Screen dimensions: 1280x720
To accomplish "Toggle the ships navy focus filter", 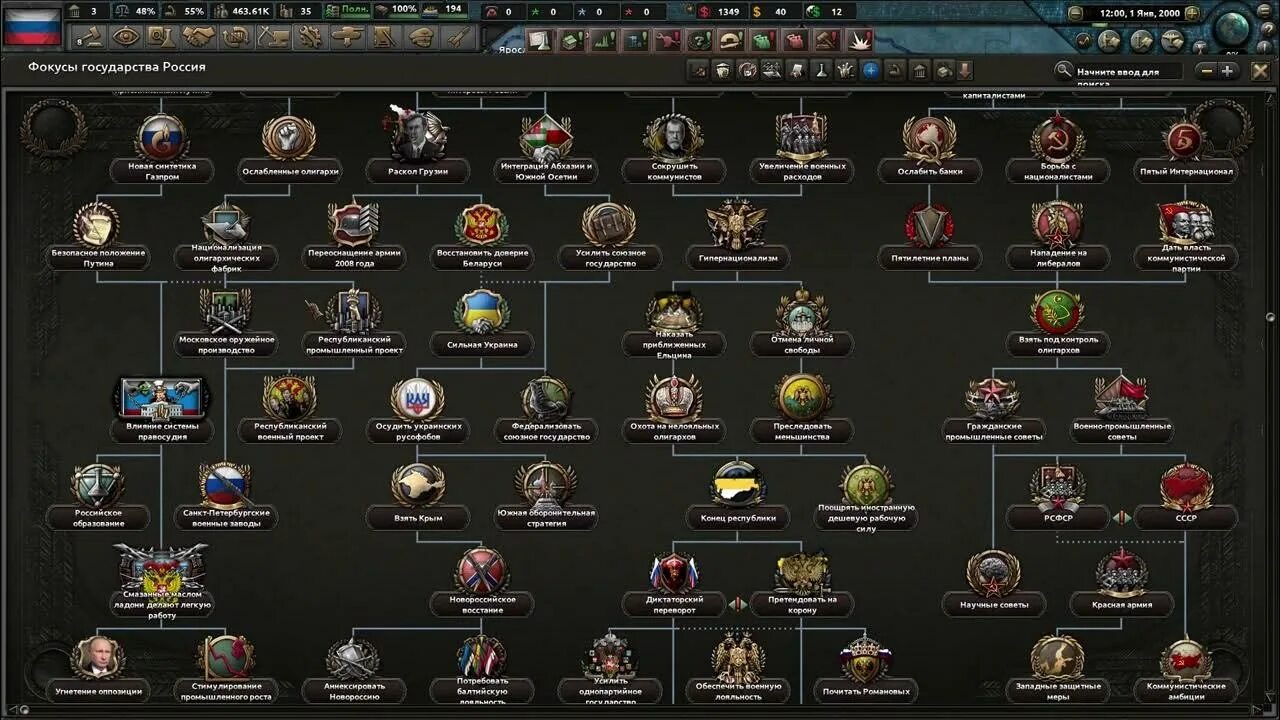I will (x=771, y=71).
